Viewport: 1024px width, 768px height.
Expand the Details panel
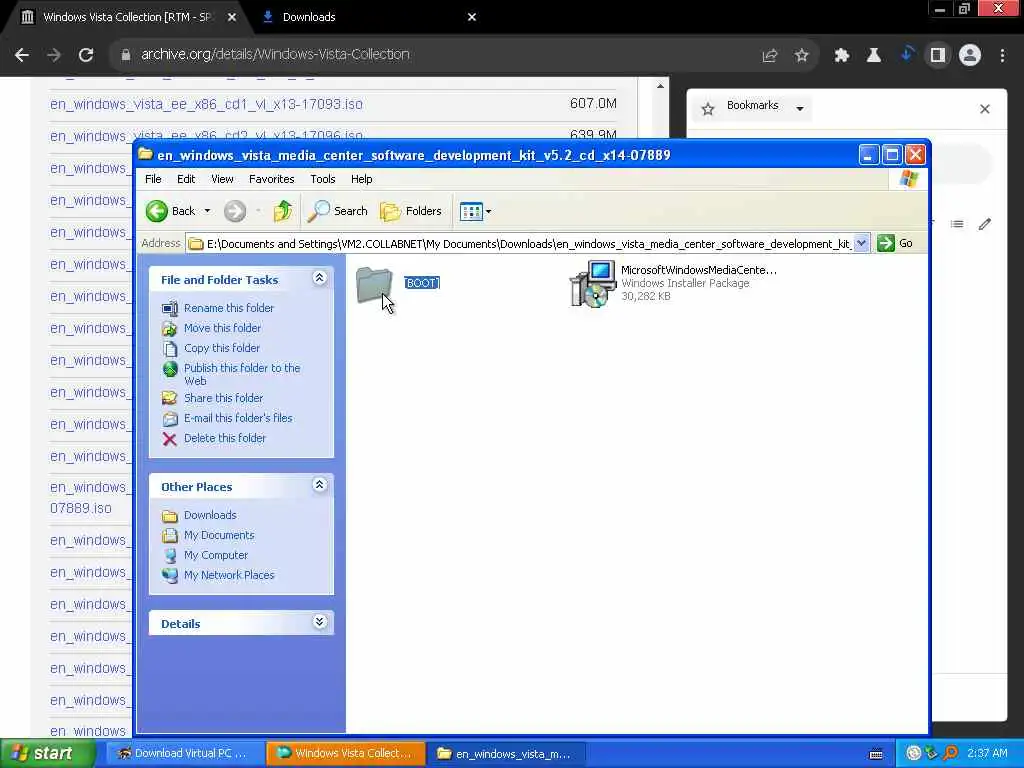click(319, 622)
